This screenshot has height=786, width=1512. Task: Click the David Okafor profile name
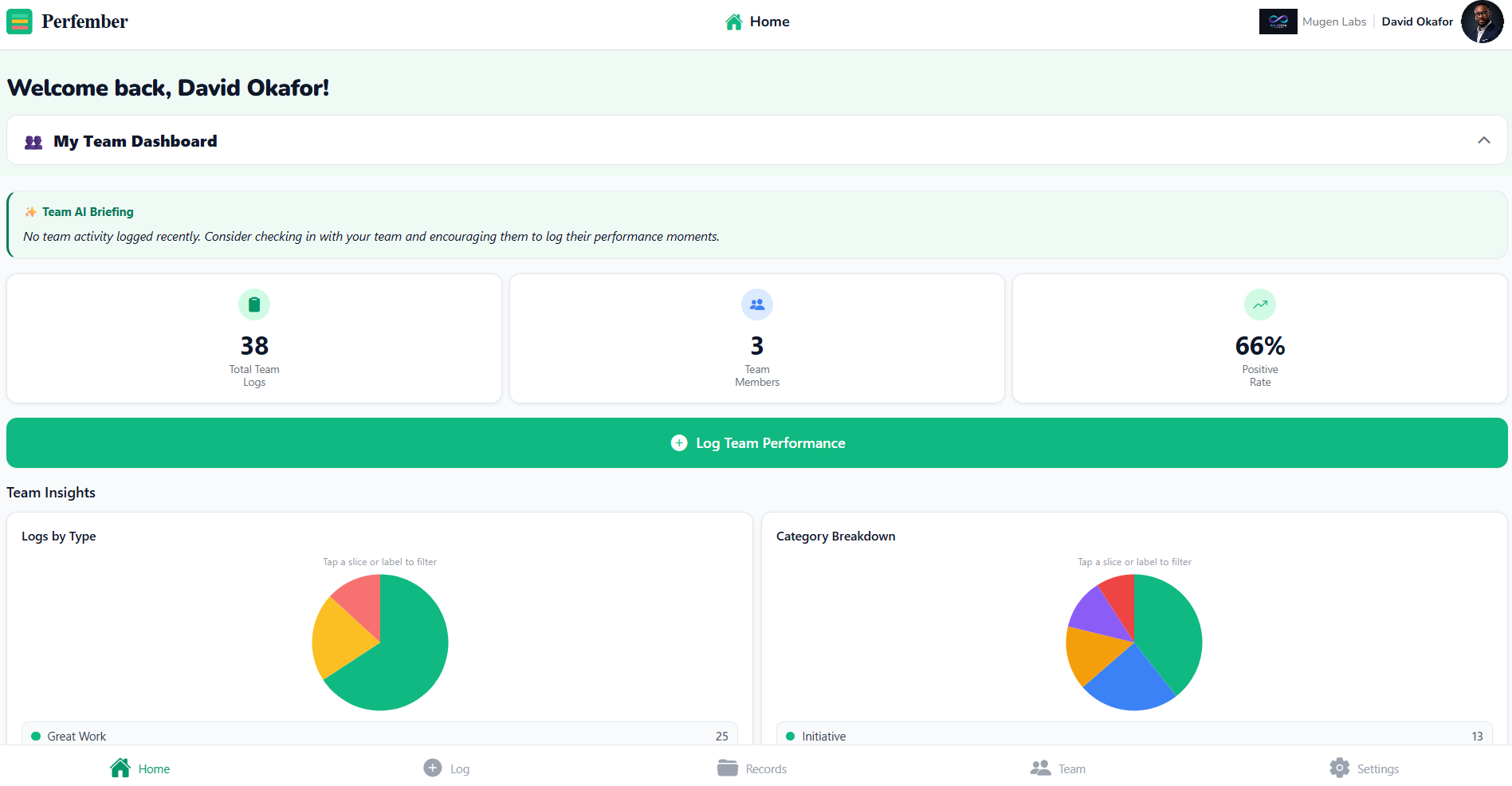1417,22
